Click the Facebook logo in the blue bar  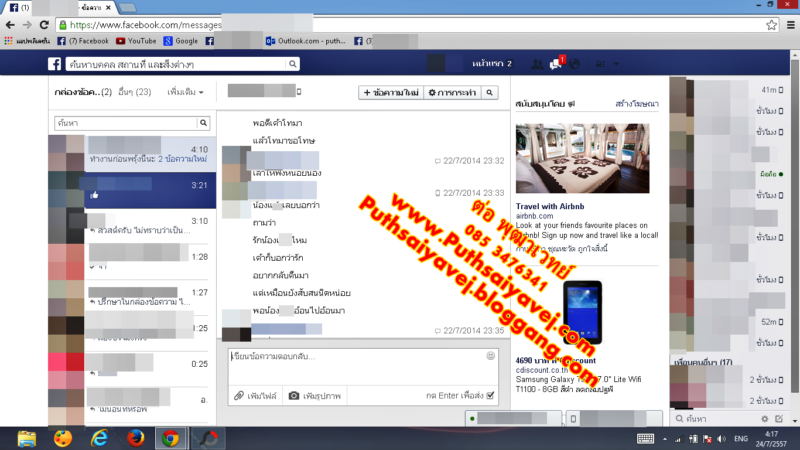pos(55,64)
